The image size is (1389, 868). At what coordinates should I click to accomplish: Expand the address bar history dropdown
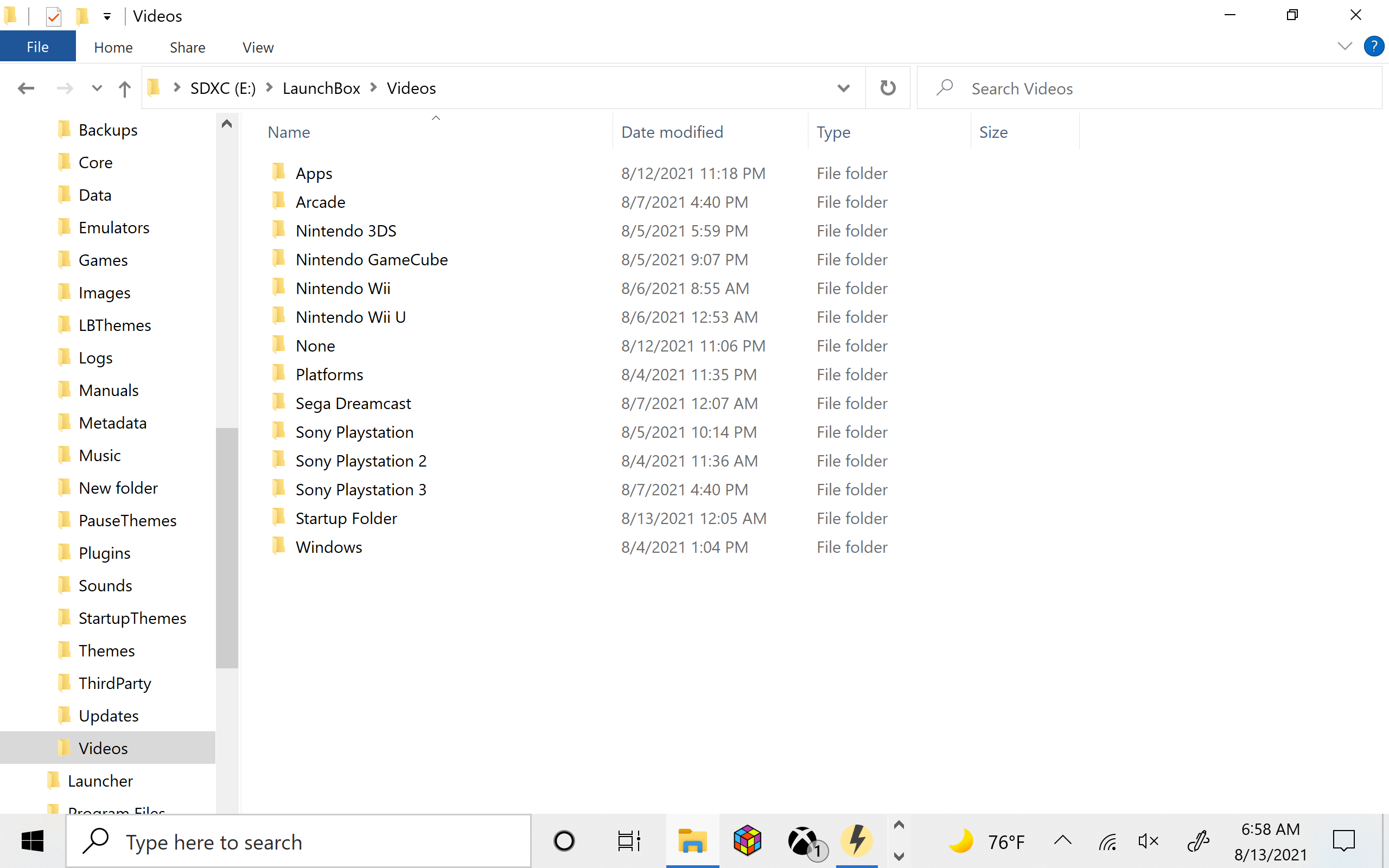click(843, 88)
